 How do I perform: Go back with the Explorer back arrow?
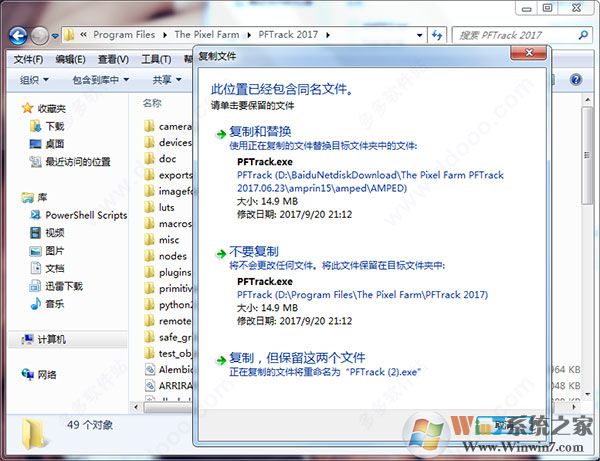coord(18,36)
